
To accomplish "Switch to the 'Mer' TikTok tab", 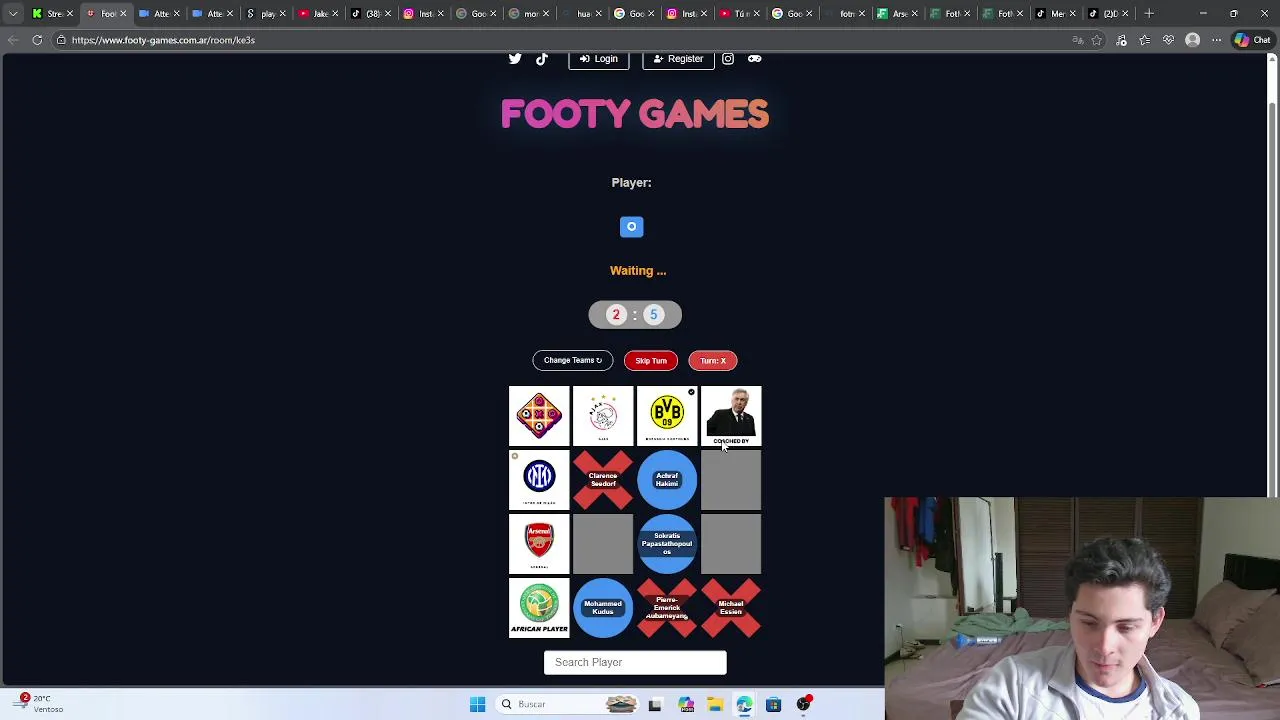I will (x=1057, y=13).
